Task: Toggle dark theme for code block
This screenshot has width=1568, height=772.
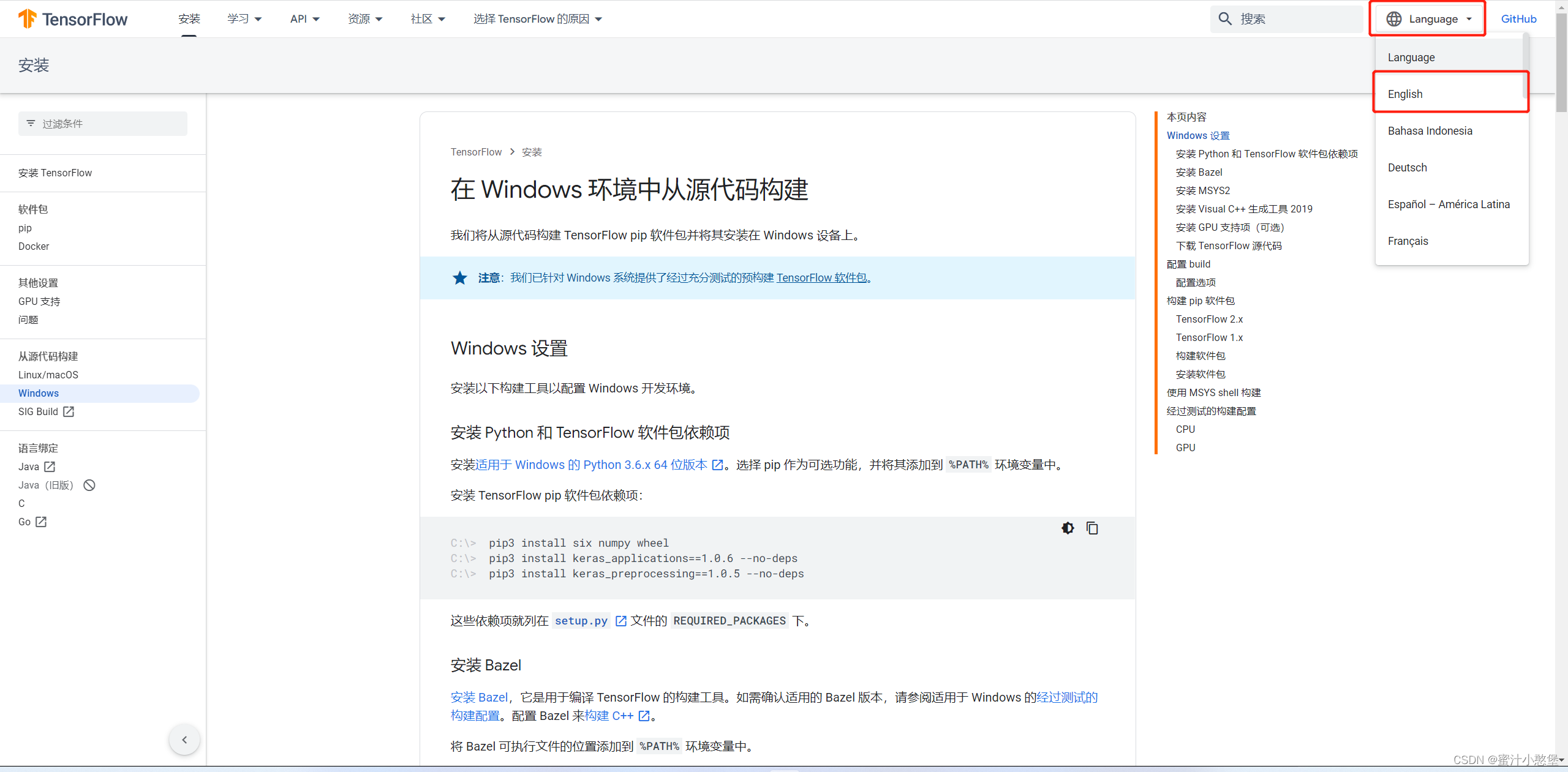Action: coord(1068,528)
